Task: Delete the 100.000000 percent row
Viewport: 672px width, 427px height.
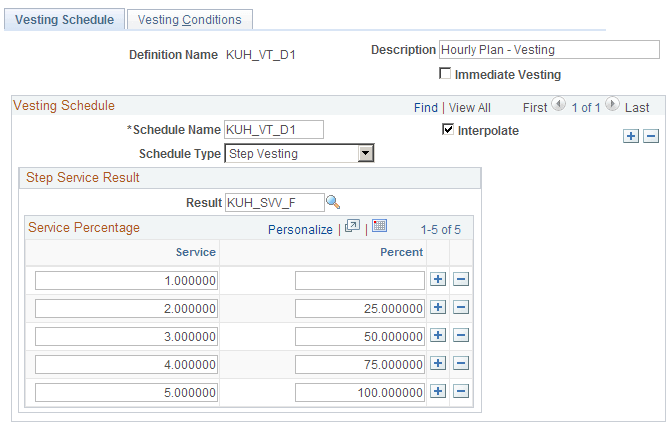Action: pyautogui.click(x=461, y=391)
